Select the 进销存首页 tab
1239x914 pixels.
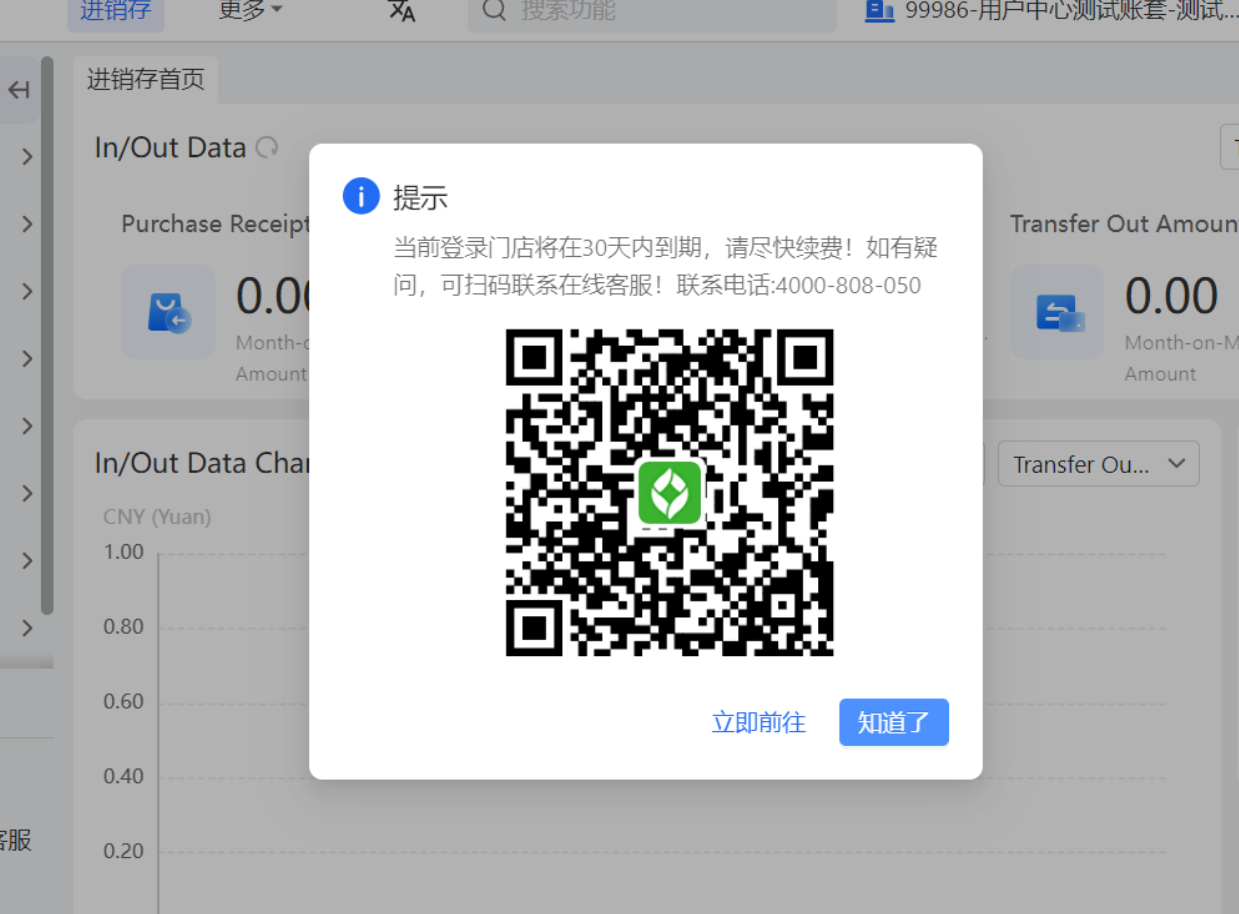[146, 80]
